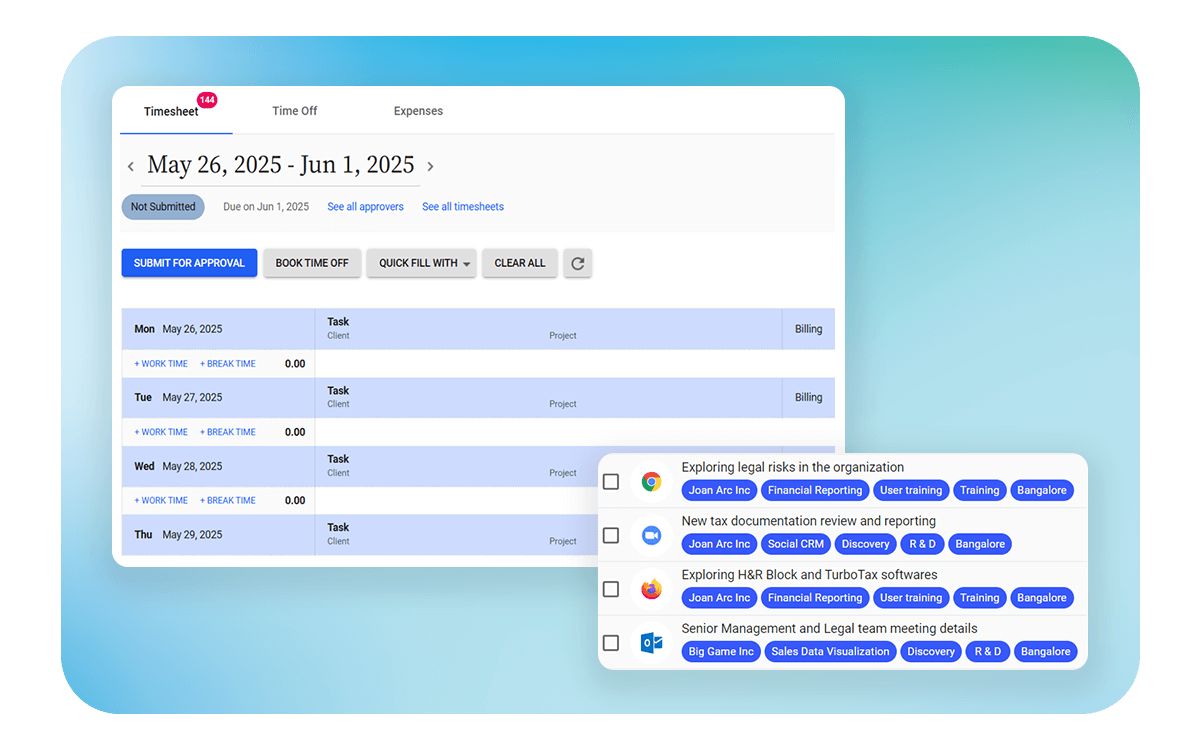
Task: Add break time for Tuesday May 27
Action: point(228,432)
